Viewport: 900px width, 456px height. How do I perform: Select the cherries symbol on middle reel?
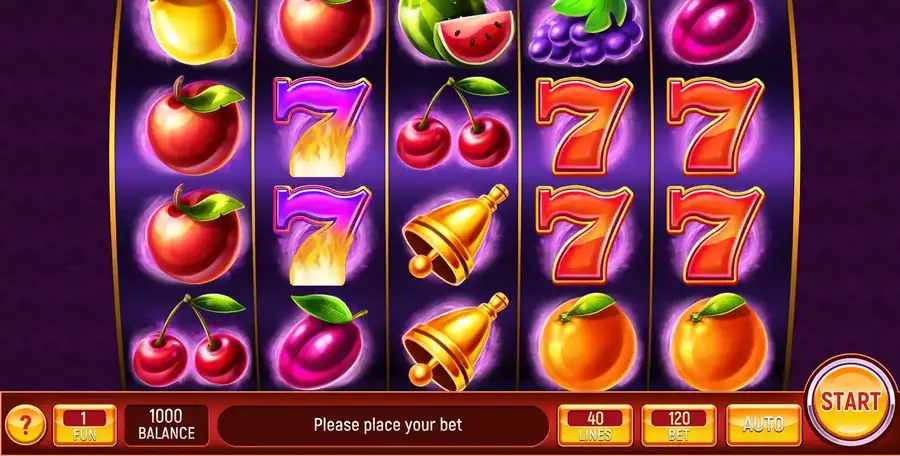point(453,122)
